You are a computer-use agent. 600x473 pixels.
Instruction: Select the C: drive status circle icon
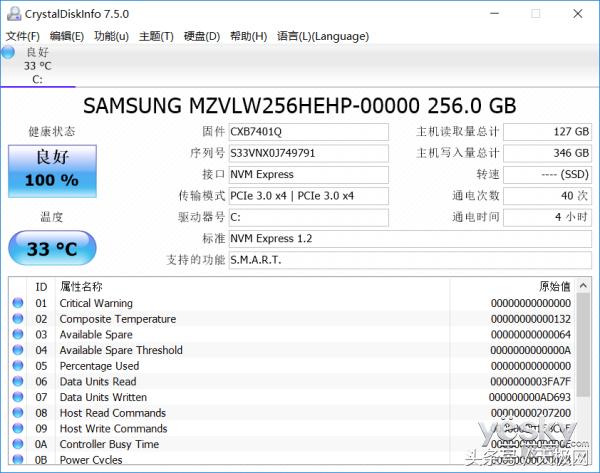coord(8,52)
